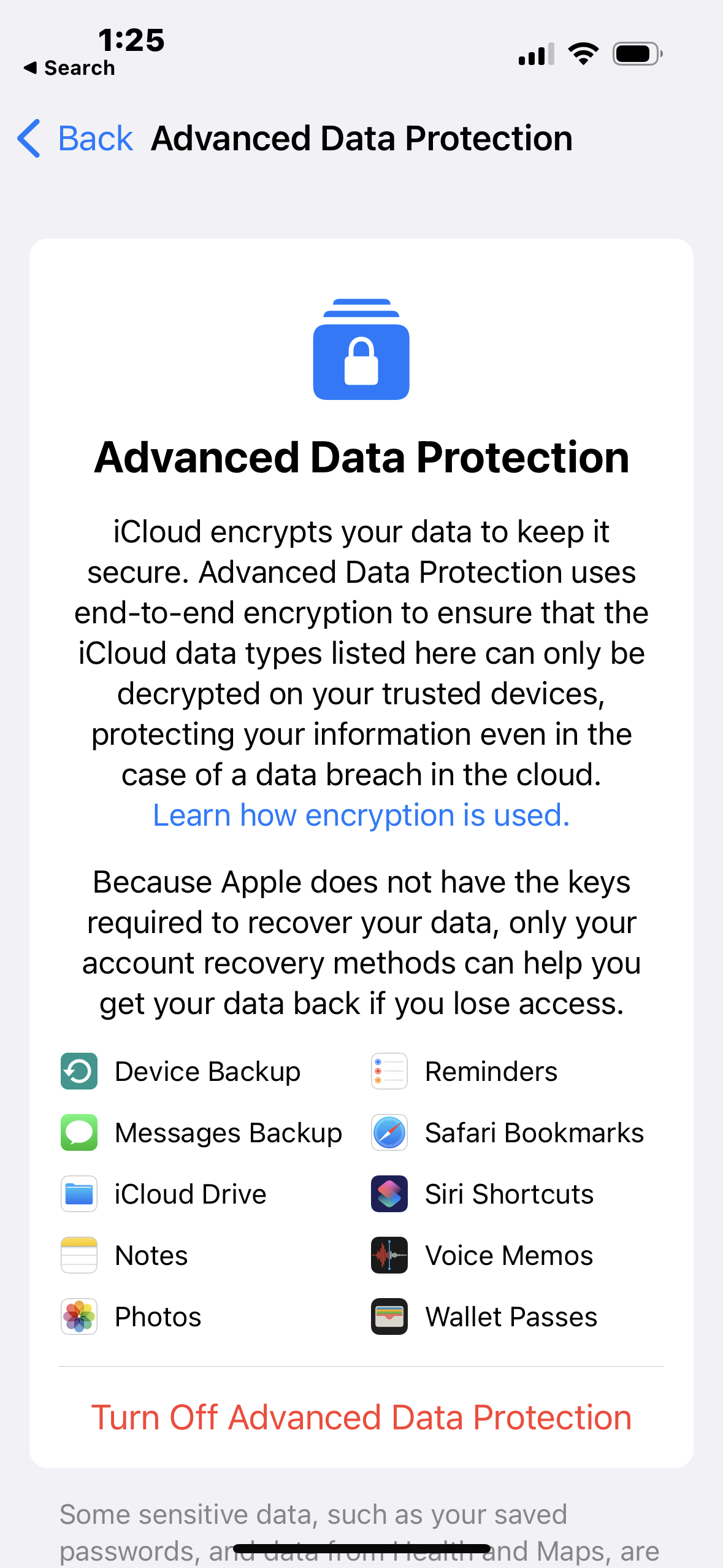Viewport: 723px width, 1568px height.
Task: Tap the Voice Memos icon
Action: (x=389, y=1255)
